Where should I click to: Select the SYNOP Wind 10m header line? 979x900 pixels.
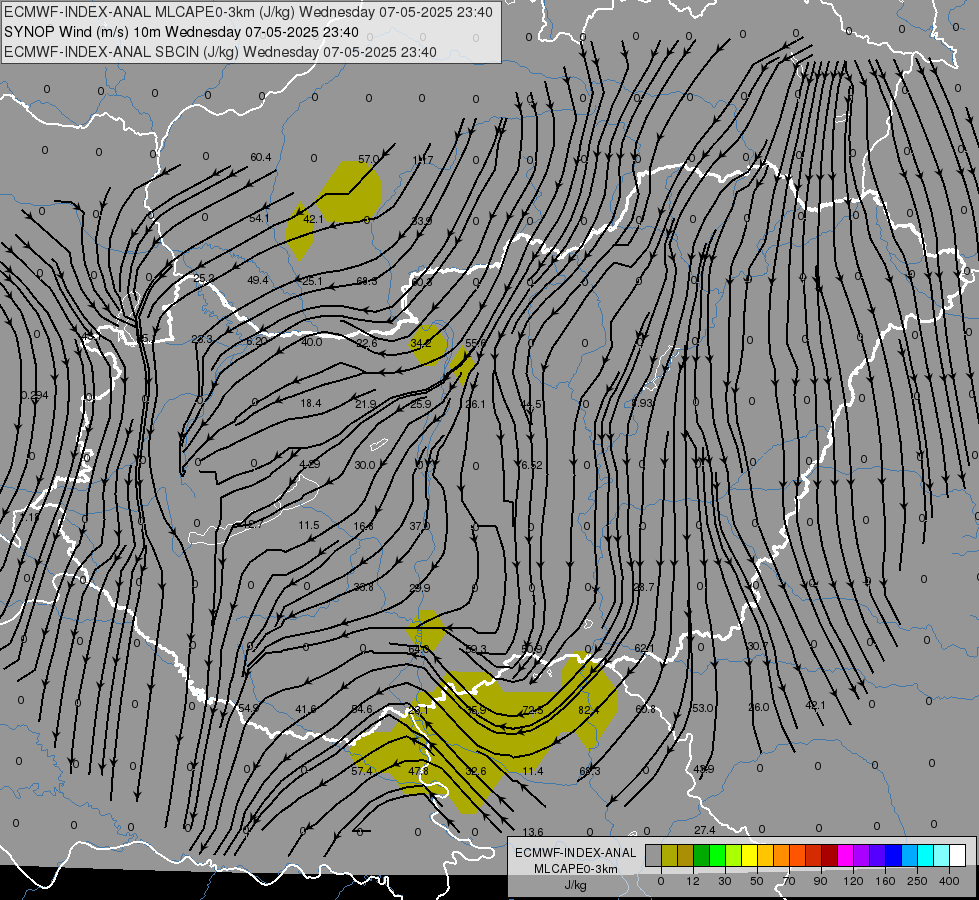pos(181,32)
